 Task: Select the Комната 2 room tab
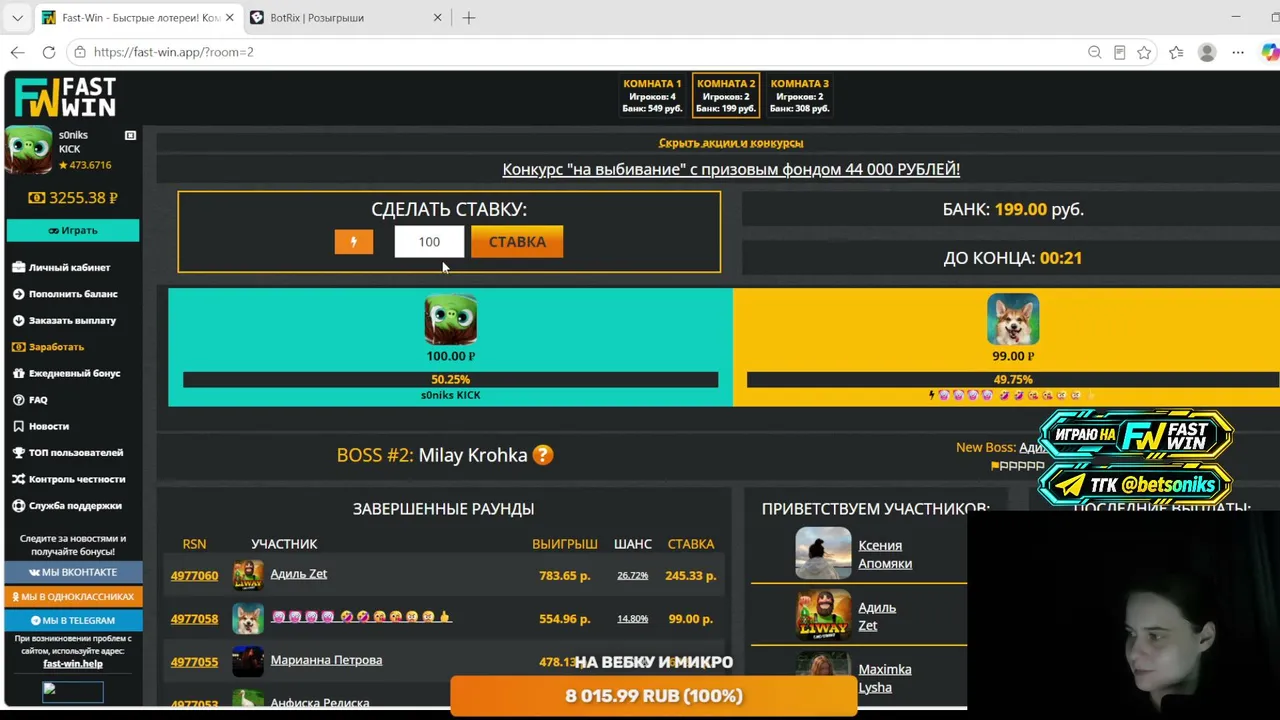726,96
